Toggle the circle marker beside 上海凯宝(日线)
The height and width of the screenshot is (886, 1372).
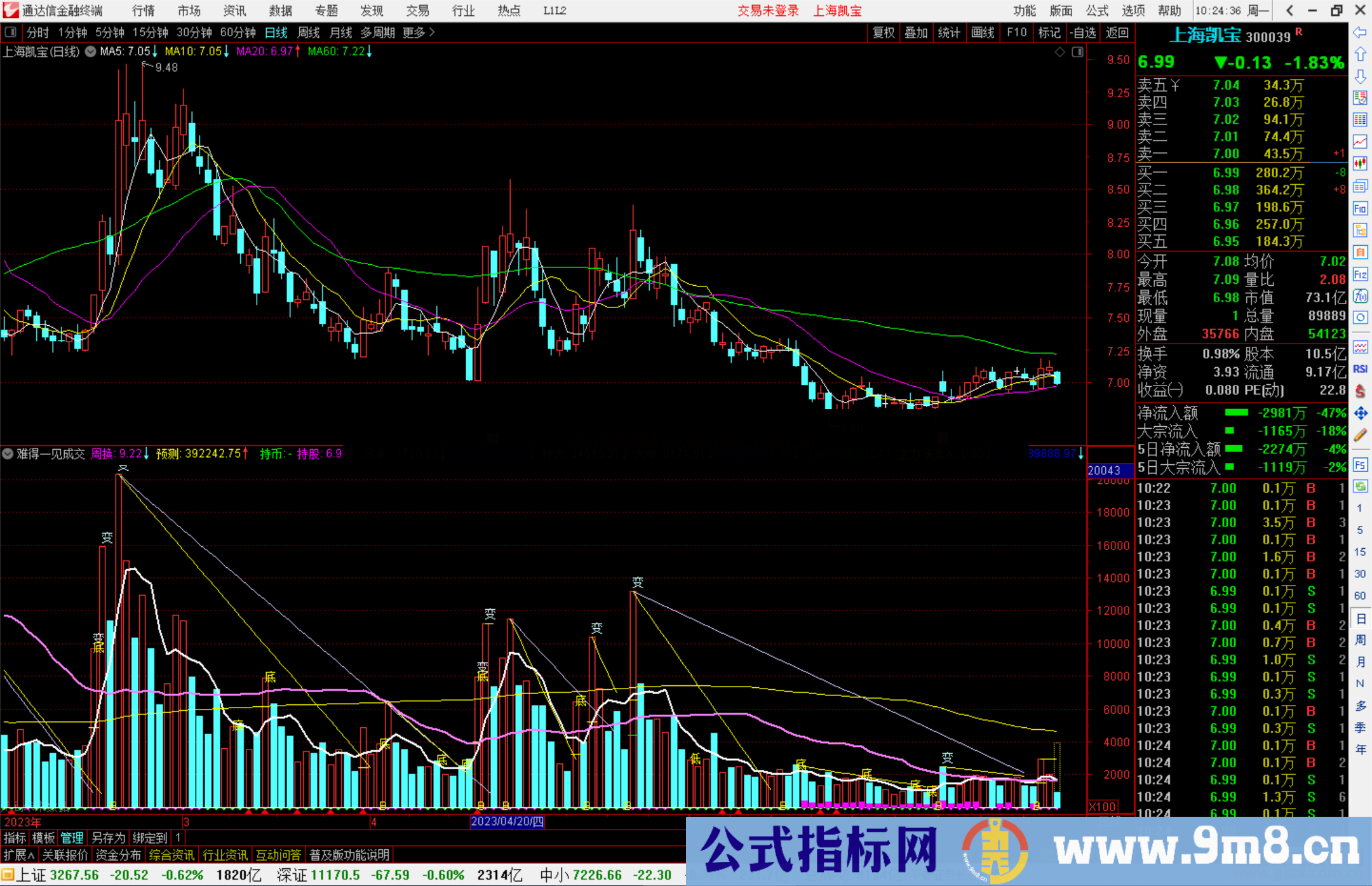91,51
